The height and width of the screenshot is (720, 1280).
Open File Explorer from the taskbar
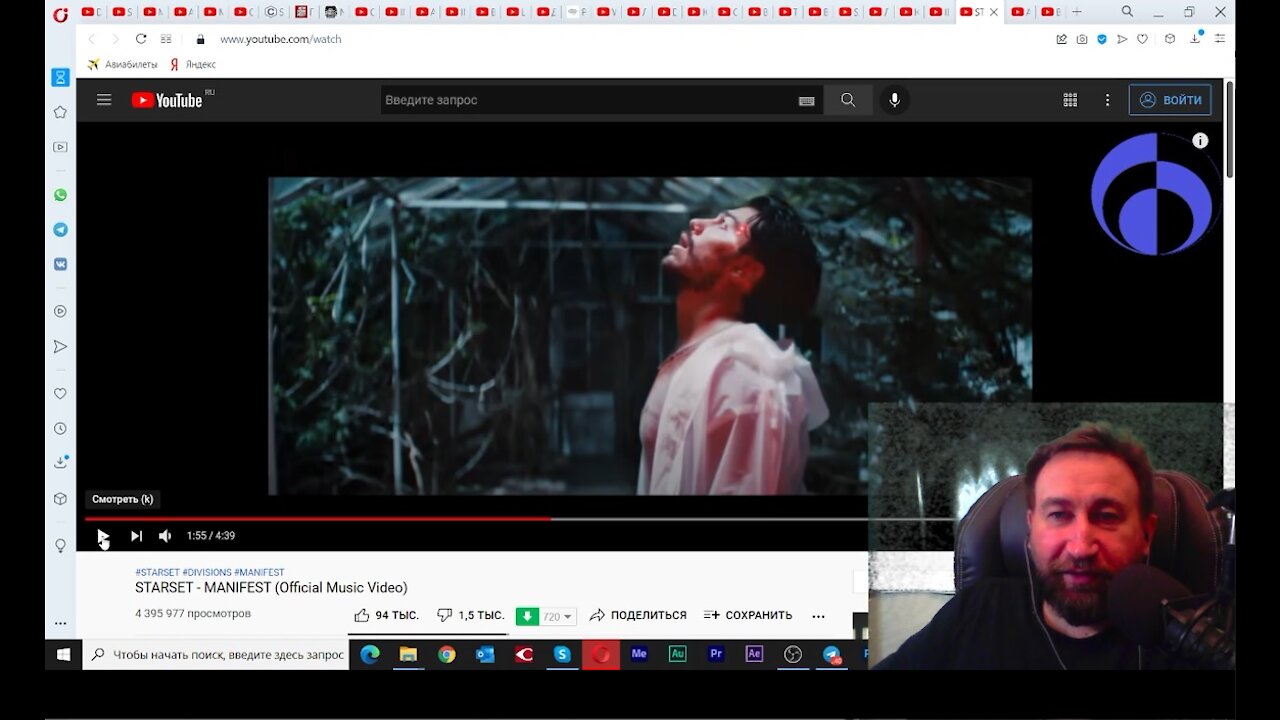tap(408, 655)
